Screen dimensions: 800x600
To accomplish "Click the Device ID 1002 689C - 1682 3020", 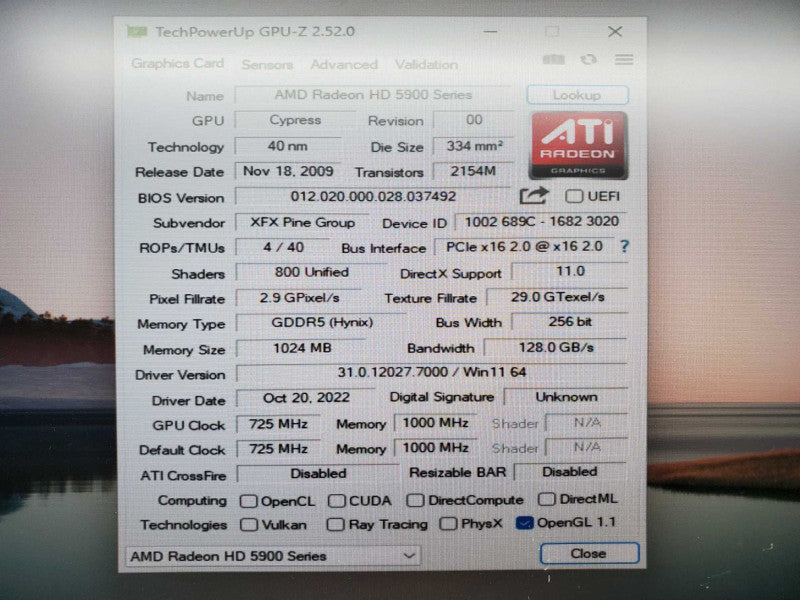I will tap(541, 221).
